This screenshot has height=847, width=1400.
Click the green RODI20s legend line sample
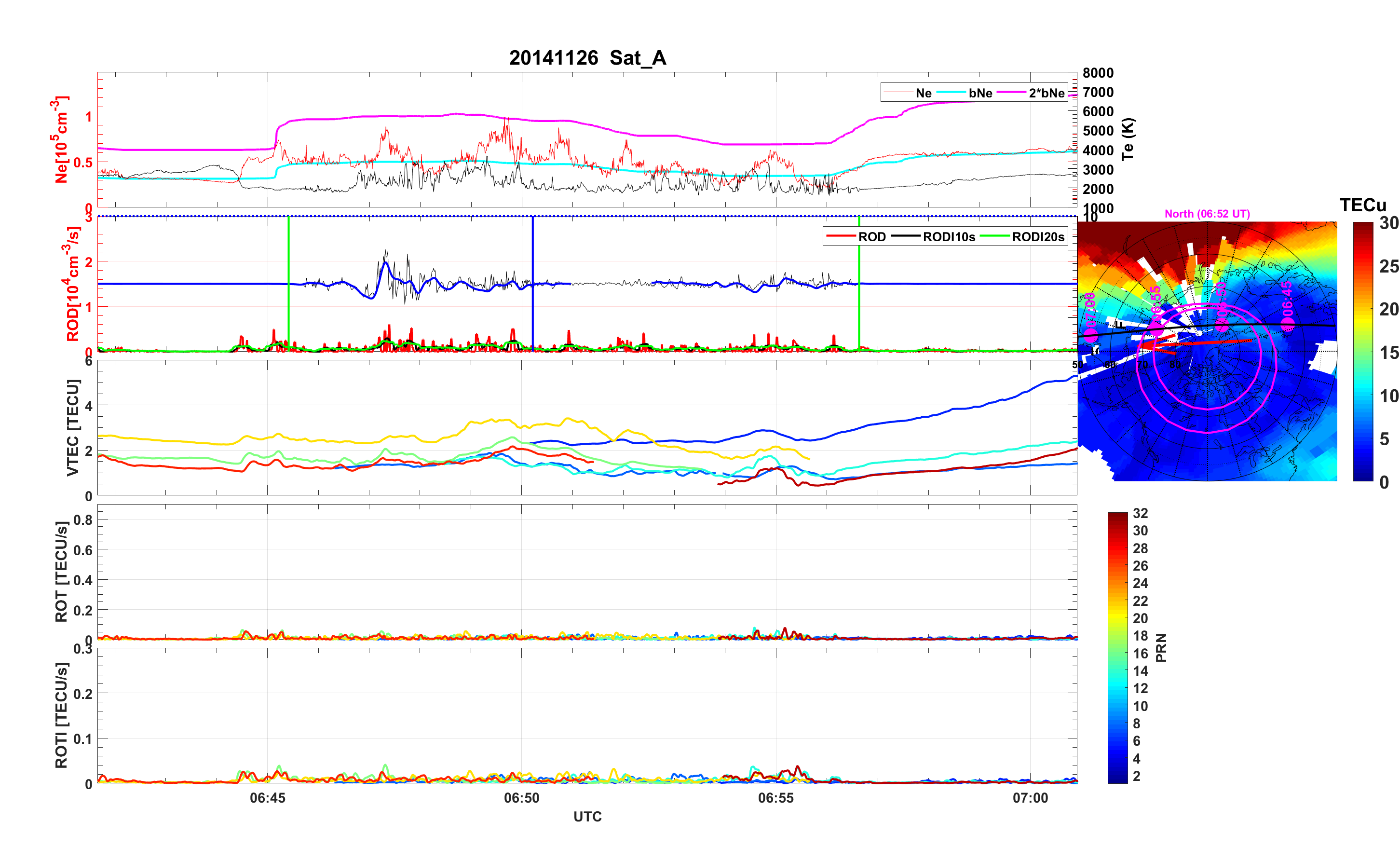tap(994, 236)
